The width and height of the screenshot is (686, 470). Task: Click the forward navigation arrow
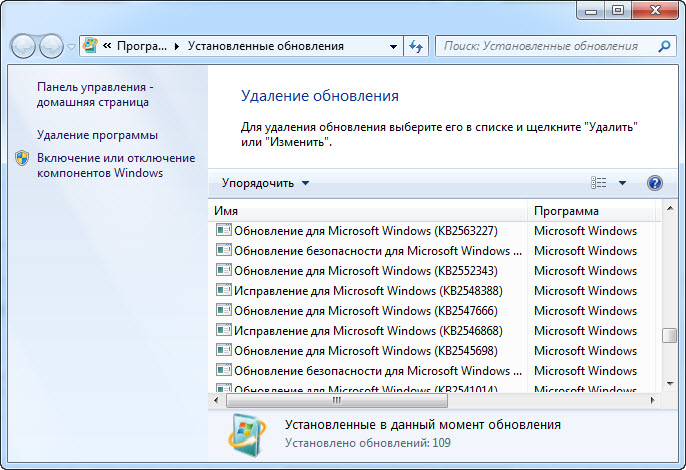pyautogui.click(x=50, y=46)
